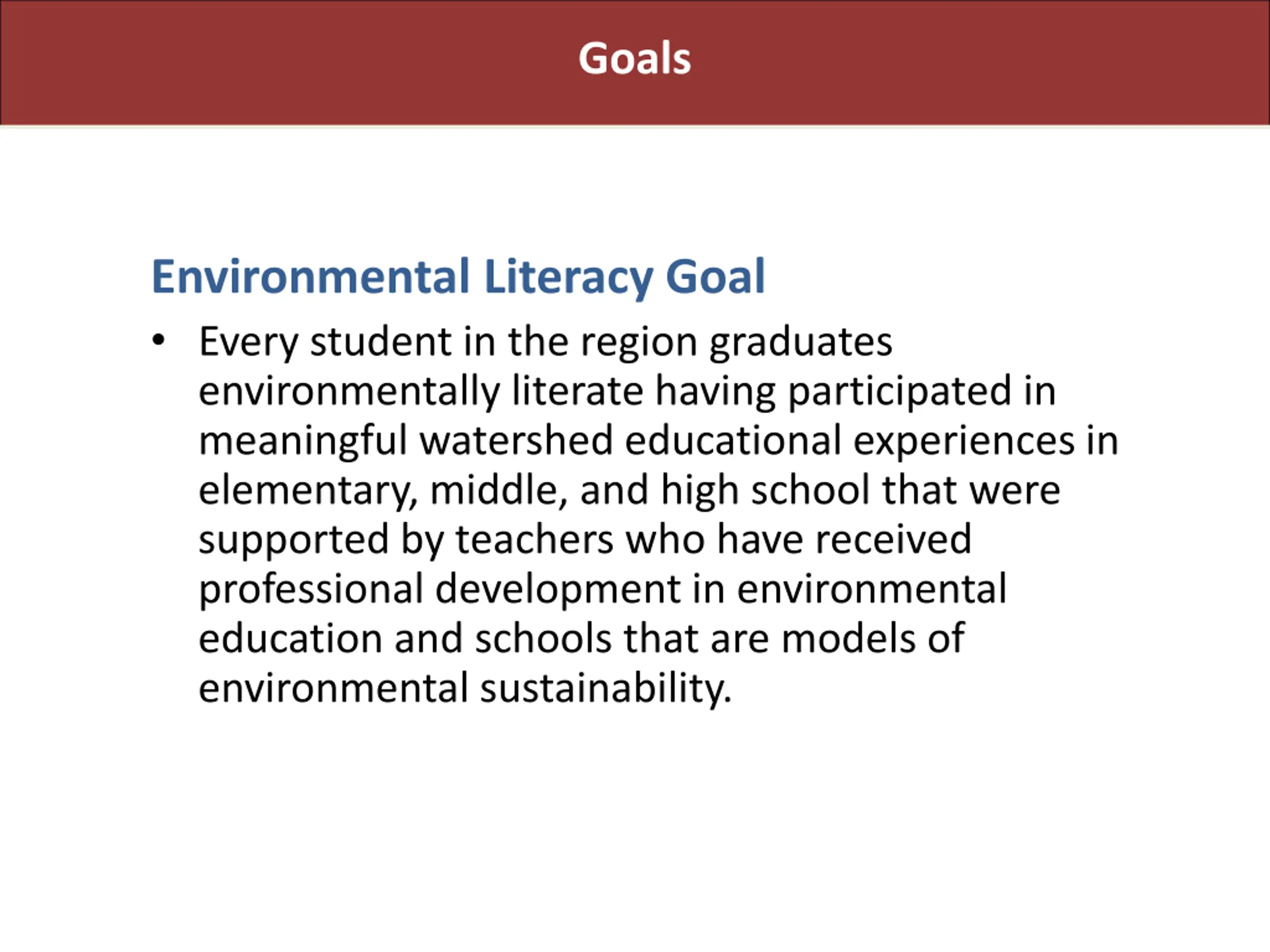Viewport: 1270px width, 952px height.
Task: Click the "Goals" slide title
Action: pyautogui.click(x=635, y=59)
